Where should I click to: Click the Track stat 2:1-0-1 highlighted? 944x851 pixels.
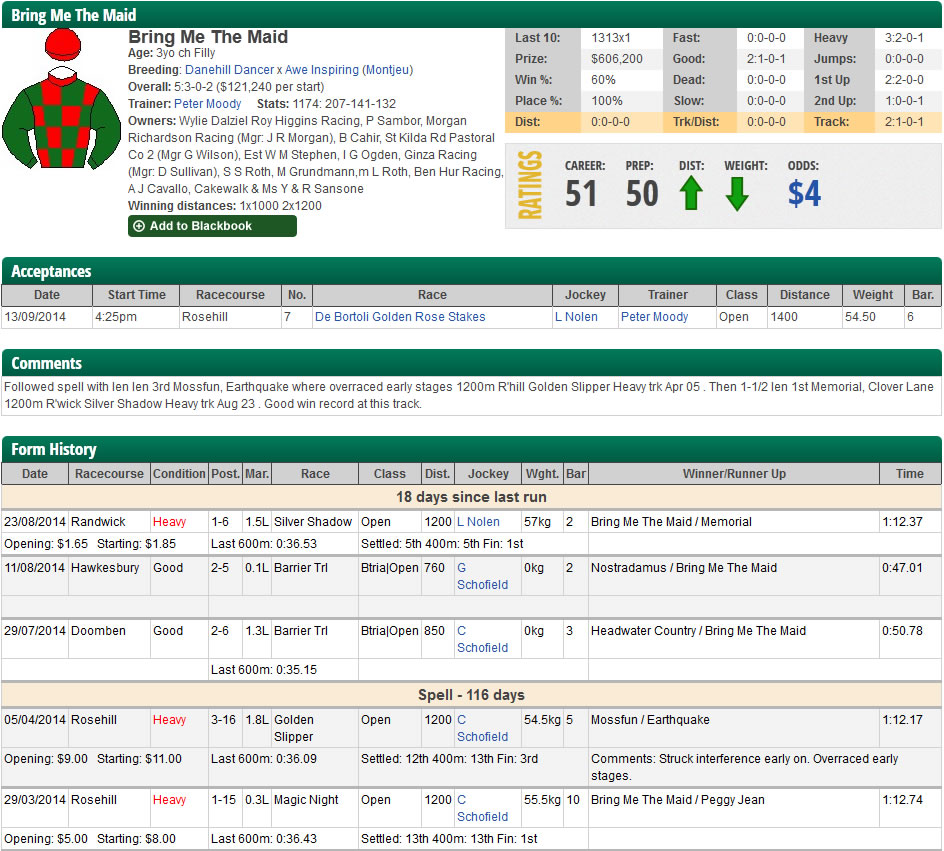click(x=904, y=122)
